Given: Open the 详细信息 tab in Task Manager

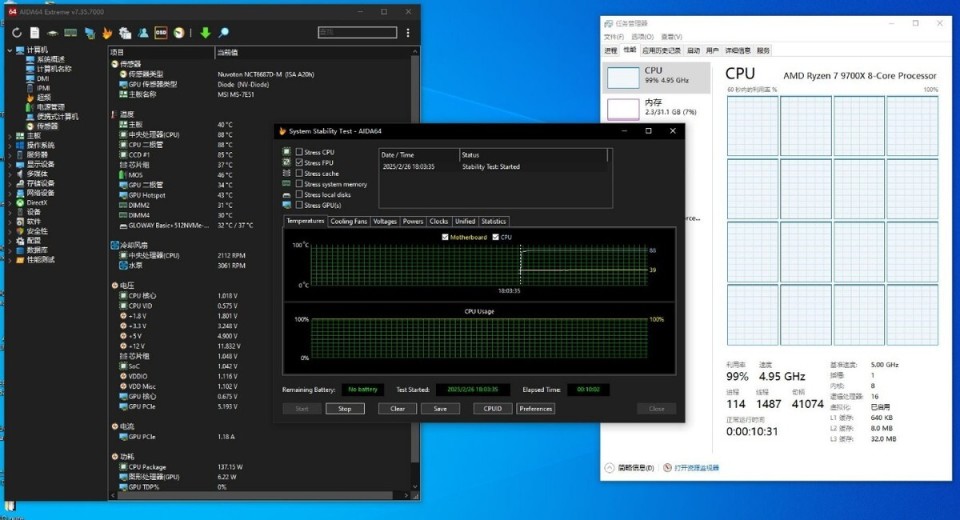Looking at the screenshot, I should (738, 51).
